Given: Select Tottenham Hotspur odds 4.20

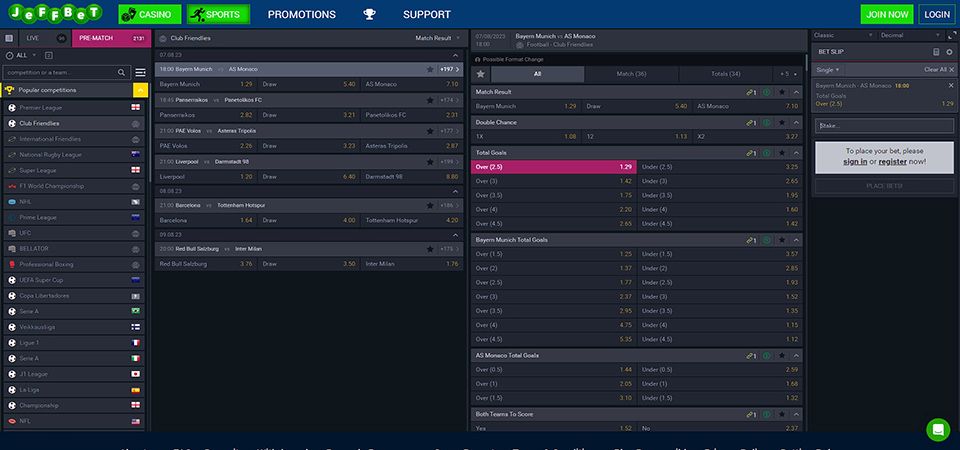Looking at the screenshot, I should click(x=412, y=220).
